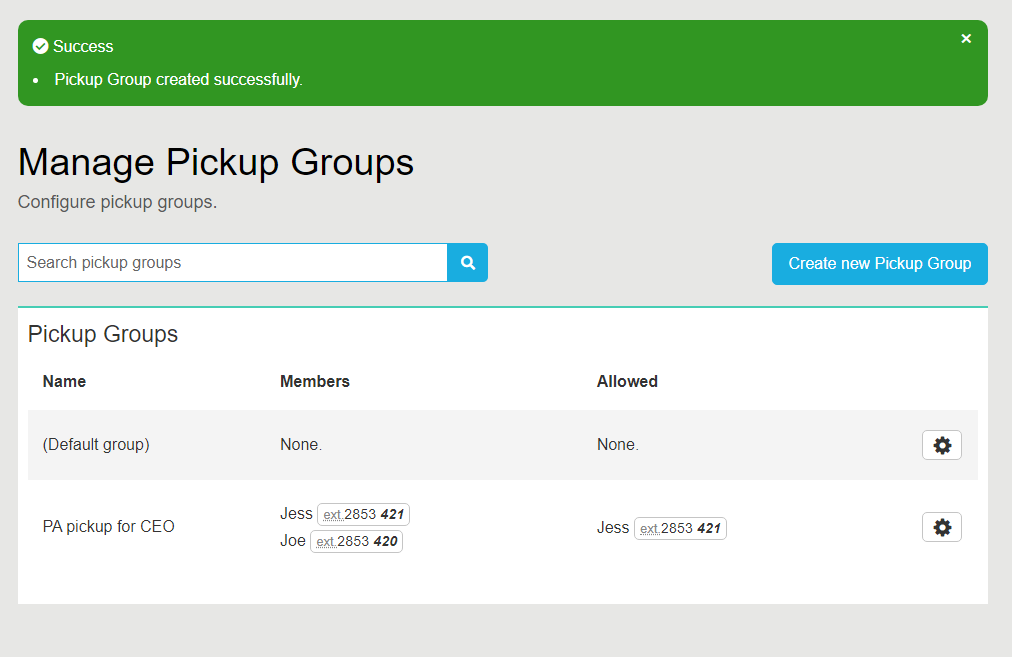Click the Manage Pickup Groups heading

click(x=216, y=162)
